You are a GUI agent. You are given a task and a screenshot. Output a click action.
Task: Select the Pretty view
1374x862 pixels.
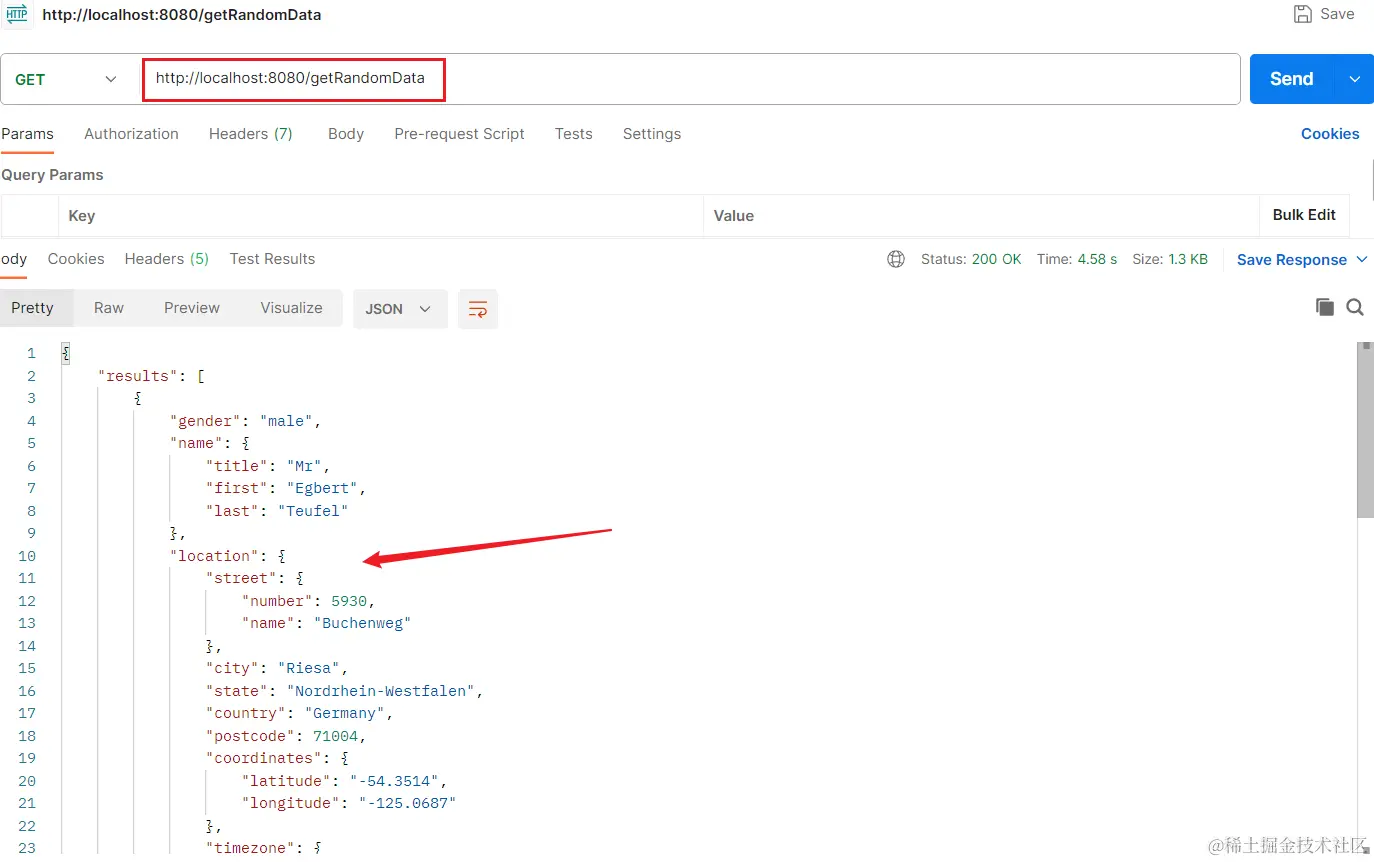point(32,308)
